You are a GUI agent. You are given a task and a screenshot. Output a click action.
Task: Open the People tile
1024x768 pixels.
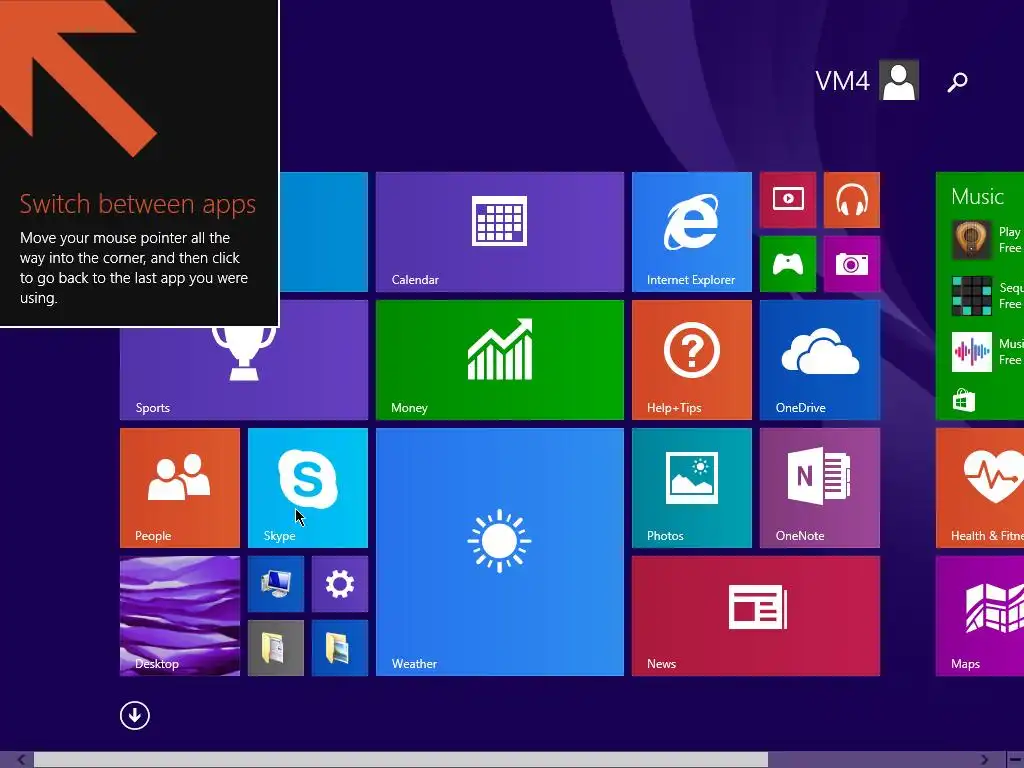[180, 488]
